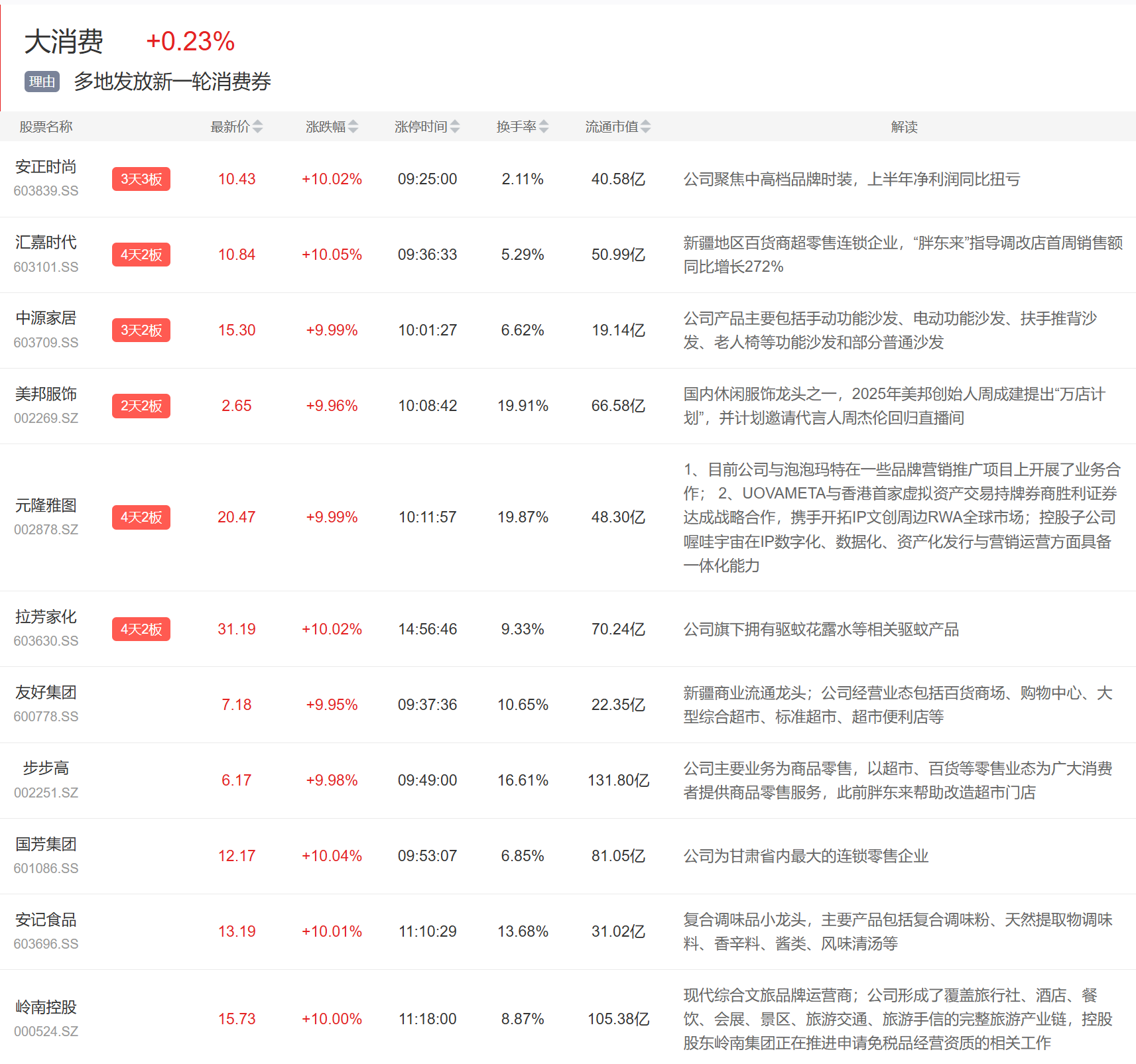Click market cap 131.80亿
The image size is (1136, 1064).
619,780
